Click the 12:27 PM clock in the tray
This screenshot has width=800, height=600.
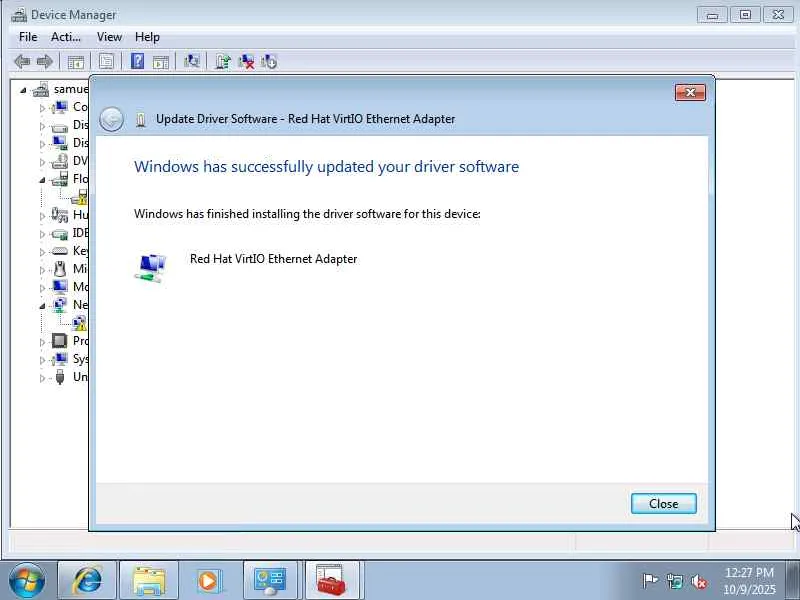pyautogui.click(x=749, y=572)
